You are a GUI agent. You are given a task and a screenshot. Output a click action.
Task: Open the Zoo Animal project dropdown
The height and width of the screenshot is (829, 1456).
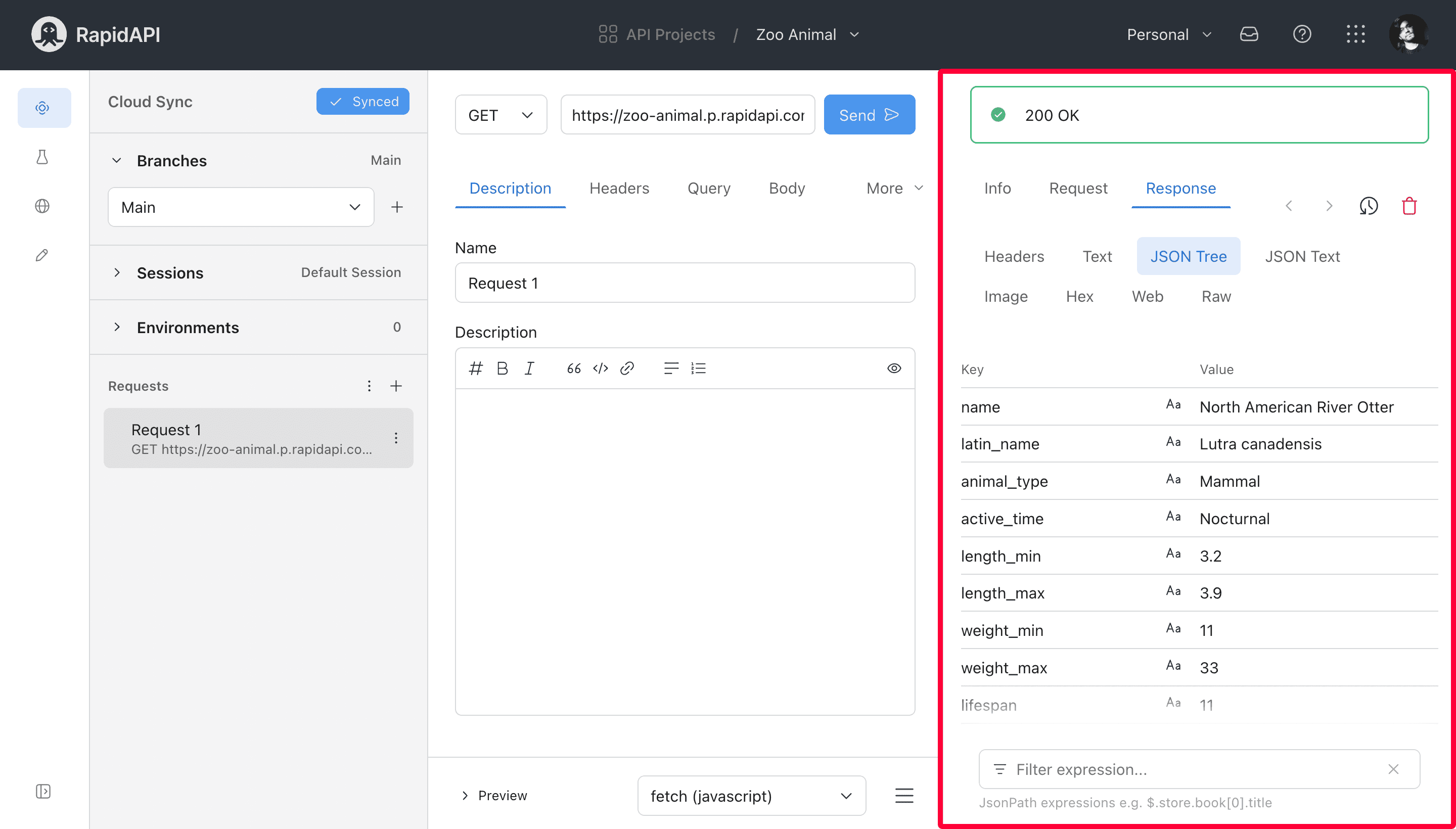pos(807,35)
